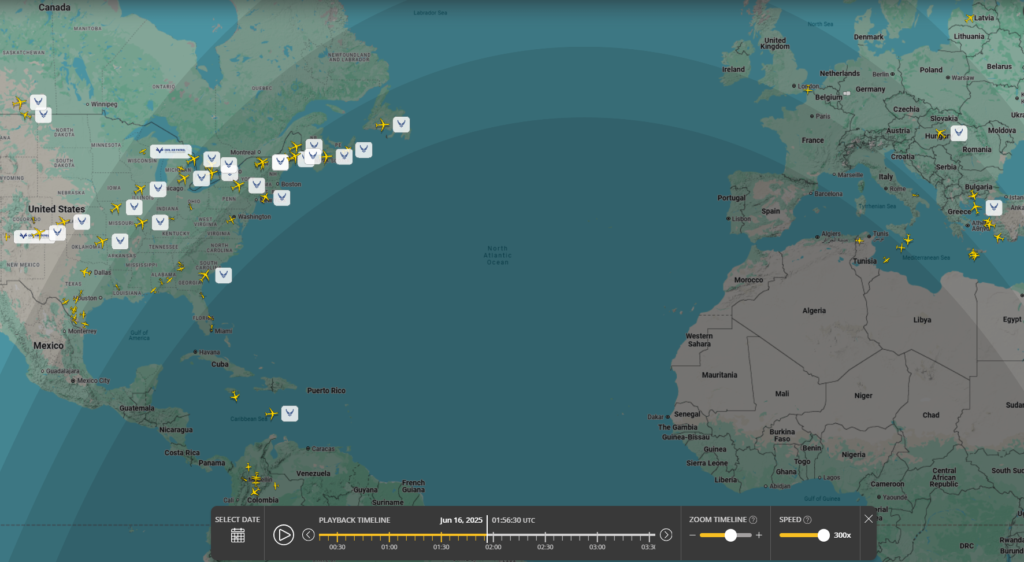Screen dimensions: 1024x562
Task: Open the Zoom Timeline help icon
Action: pyautogui.click(x=753, y=520)
